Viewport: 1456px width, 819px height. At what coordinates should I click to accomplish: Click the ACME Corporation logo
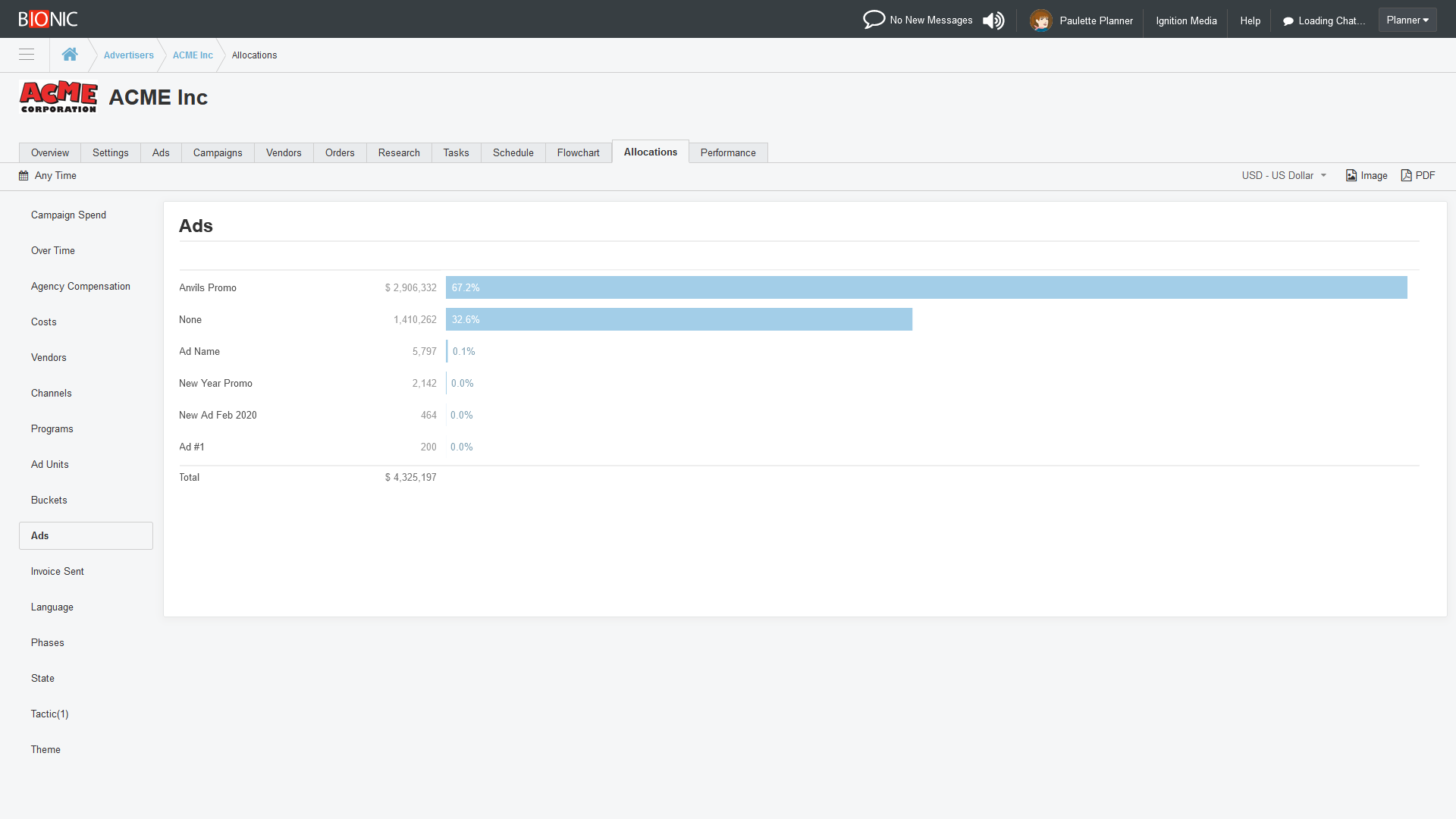click(x=58, y=97)
